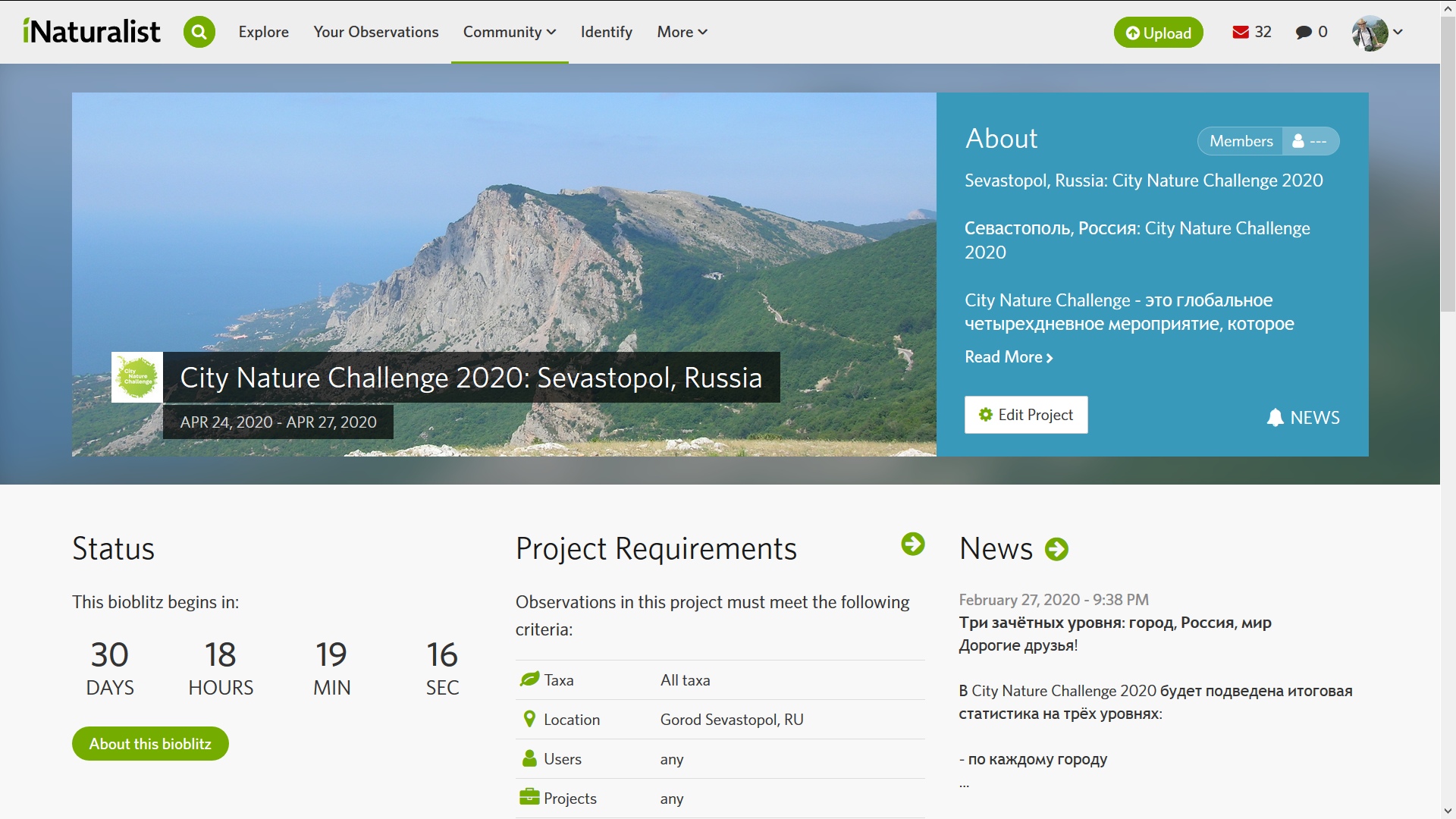
Task: Open the NEWS bell link
Action: [1304, 417]
